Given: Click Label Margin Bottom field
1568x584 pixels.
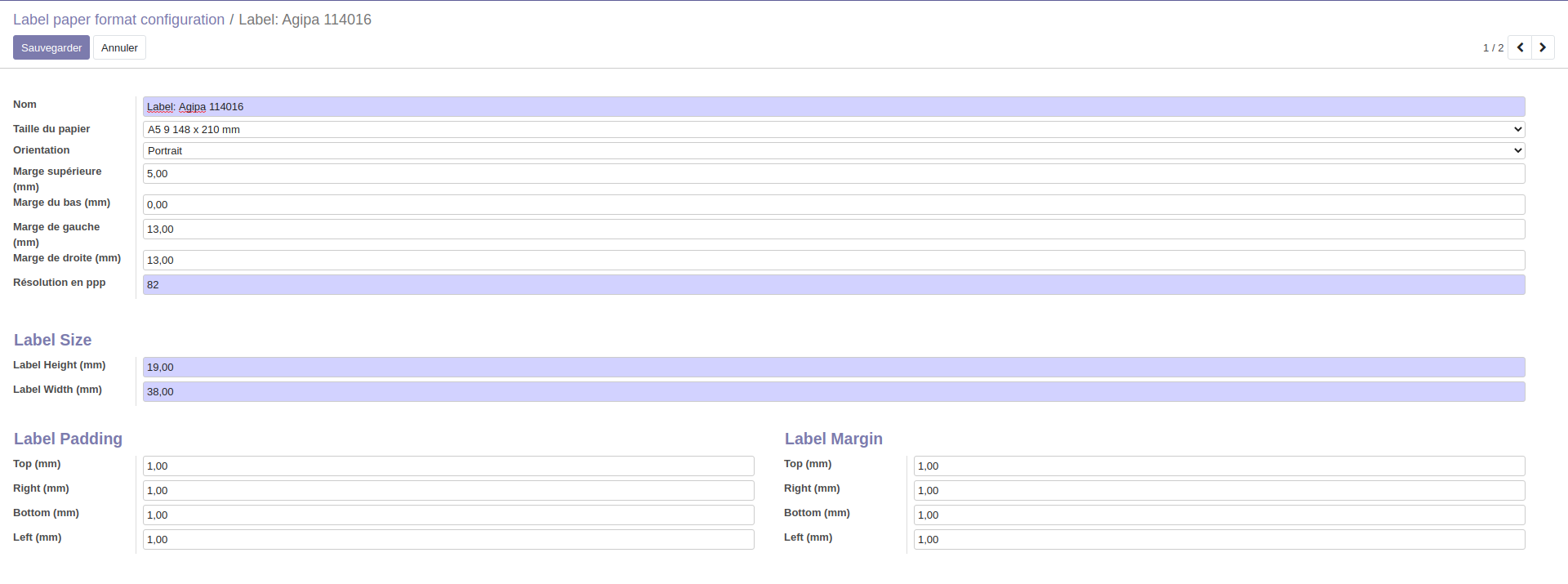Looking at the screenshot, I should click(1218, 515).
